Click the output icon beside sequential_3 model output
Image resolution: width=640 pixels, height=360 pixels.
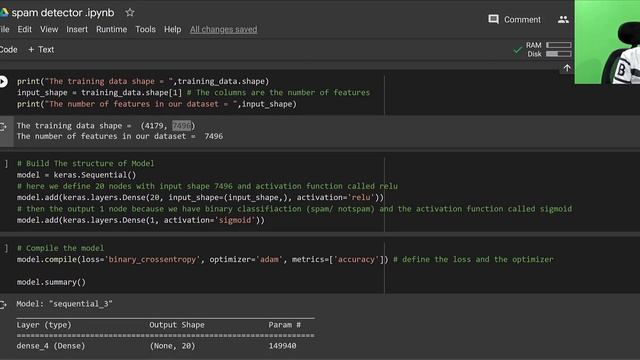(3, 304)
